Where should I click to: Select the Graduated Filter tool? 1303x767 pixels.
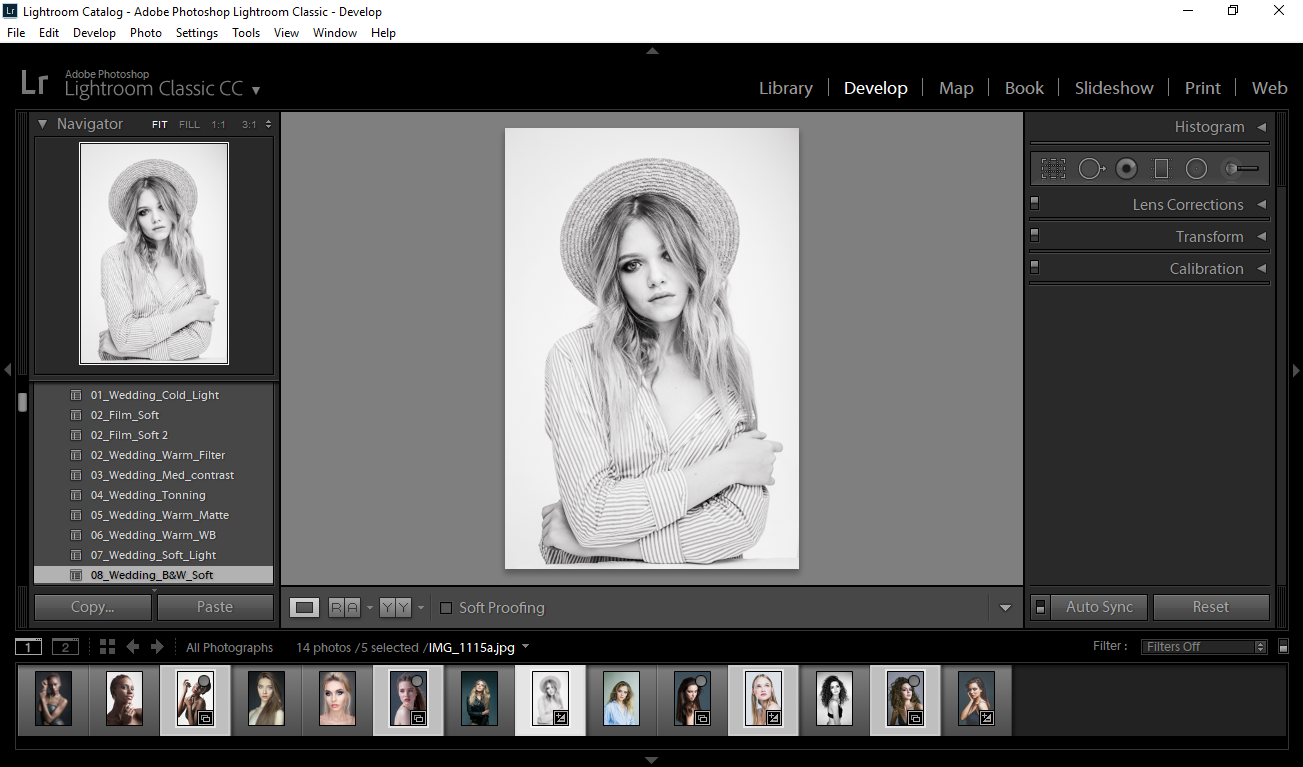point(1162,168)
